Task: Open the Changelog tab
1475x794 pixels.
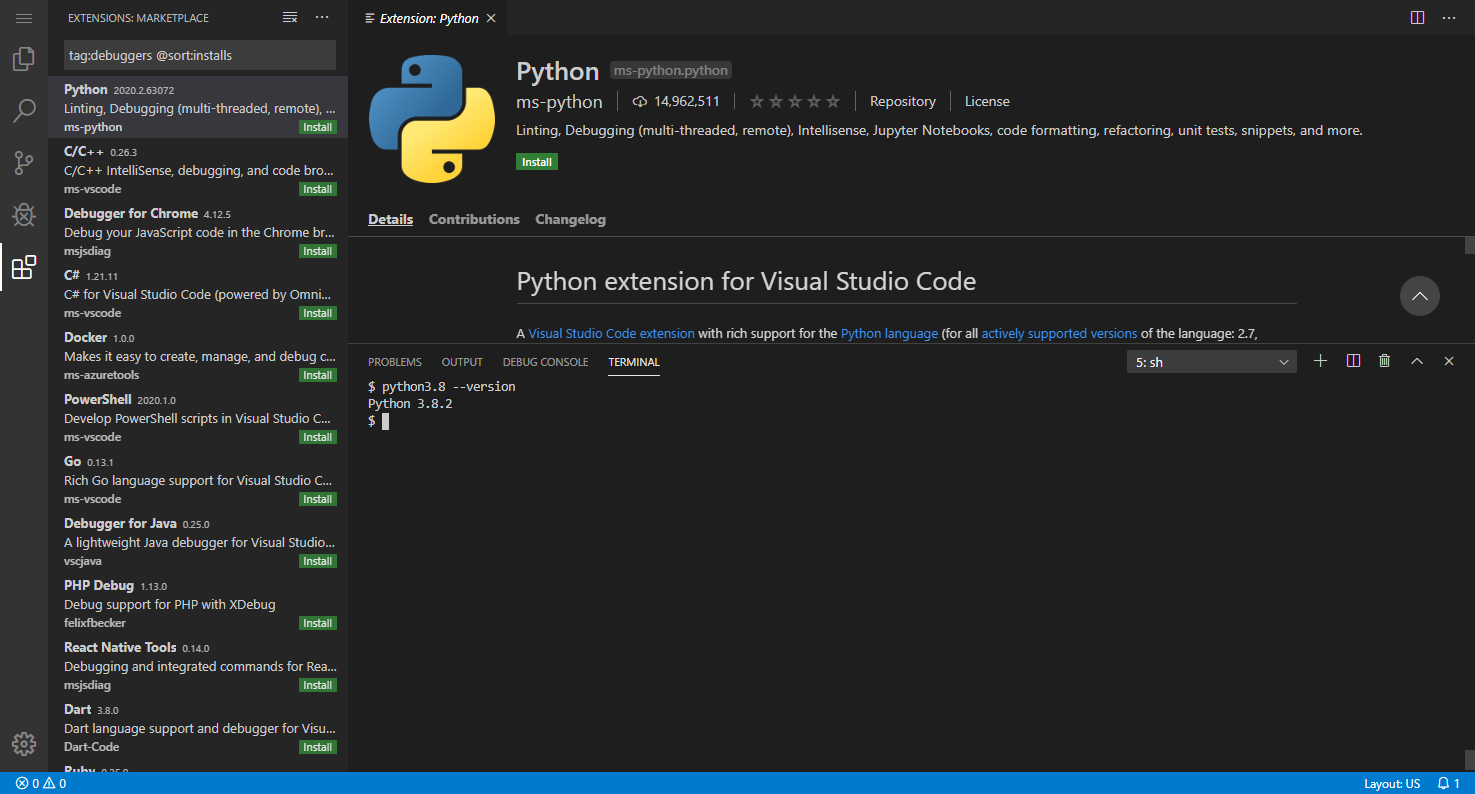Action: click(x=570, y=219)
